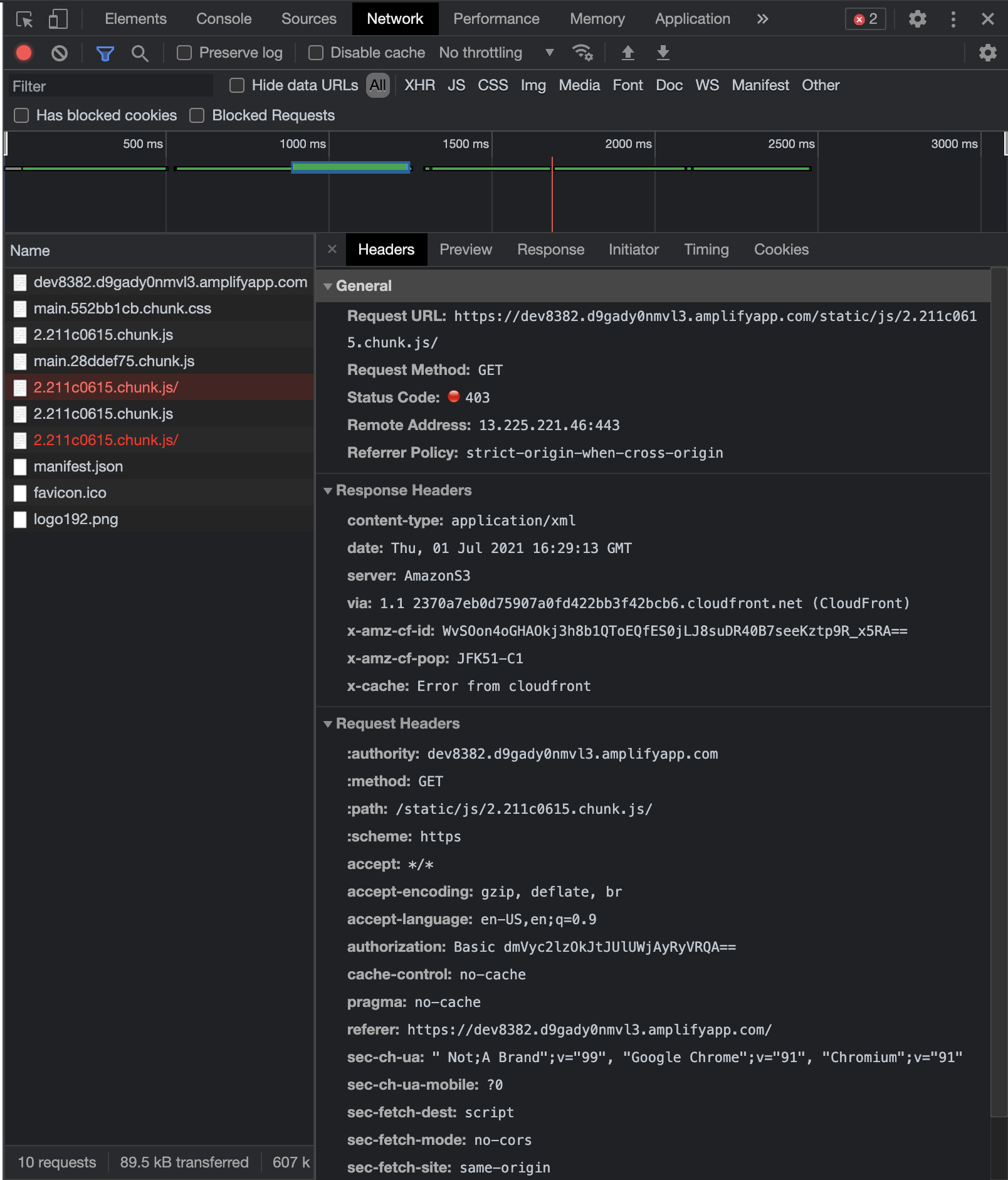Check Blocked Requests

point(197,115)
